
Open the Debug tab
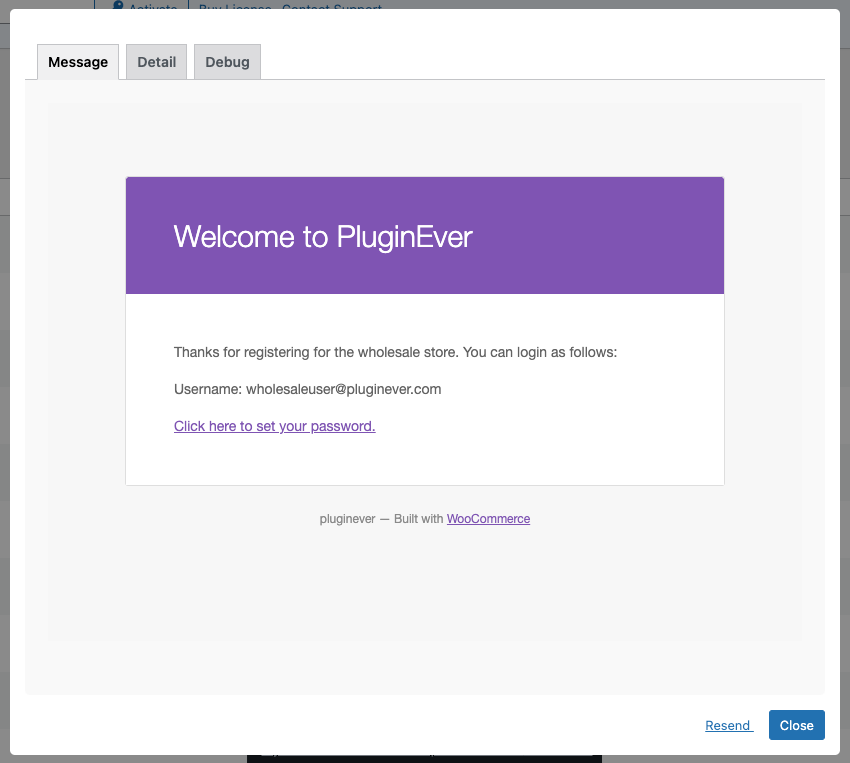(x=227, y=62)
